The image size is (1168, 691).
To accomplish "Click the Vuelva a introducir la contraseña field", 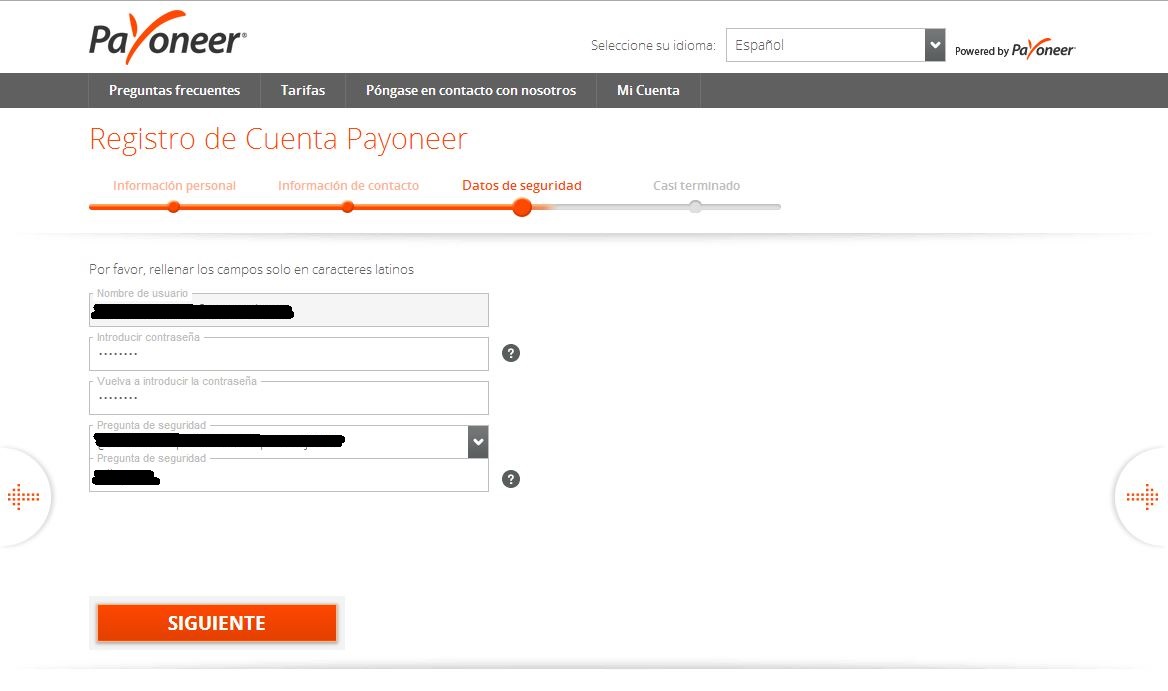I will coord(288,399).
